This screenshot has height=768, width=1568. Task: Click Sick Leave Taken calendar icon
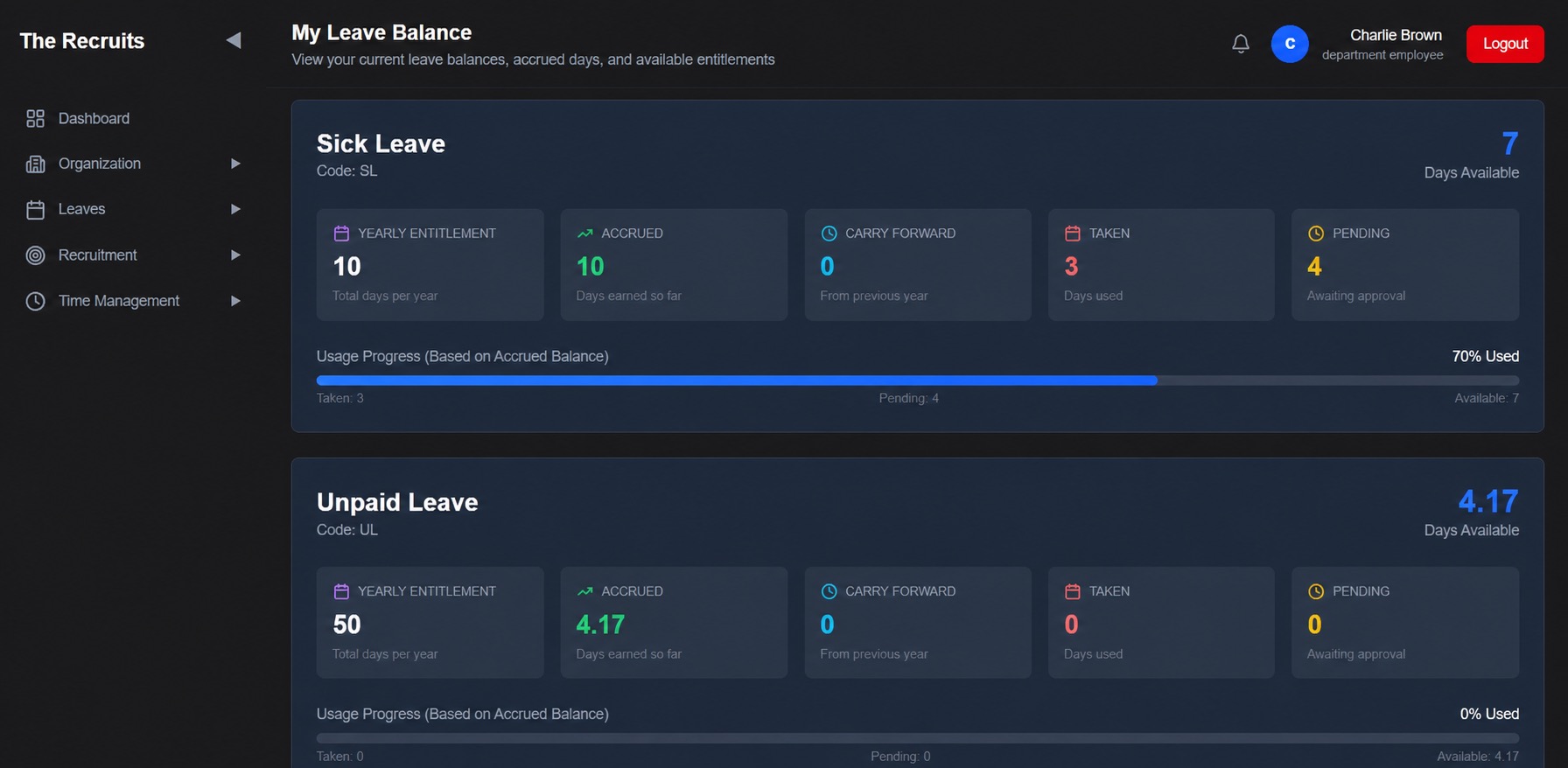[1073, 234]
